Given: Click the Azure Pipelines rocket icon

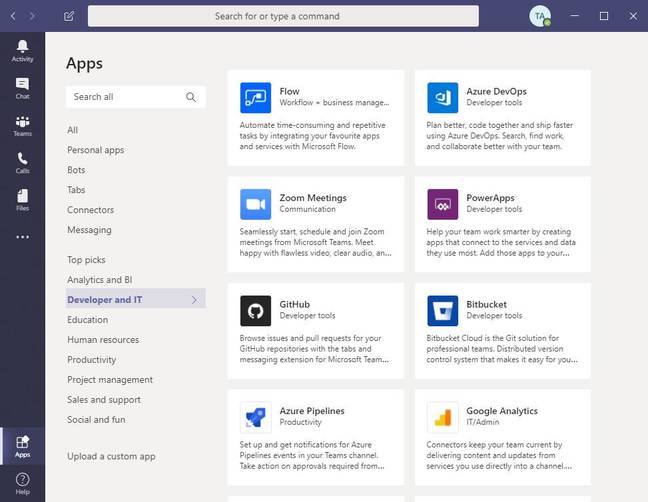Looking at the screenshot, I should pyautogui.click(x=255, y=417).
